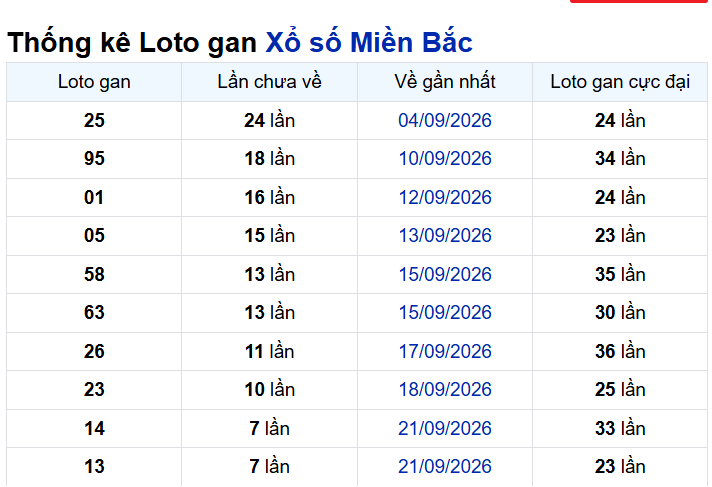Click date 21/09/2026 in row 13
The height and width of the screenshot is (487, 712).
pos(445,467)
